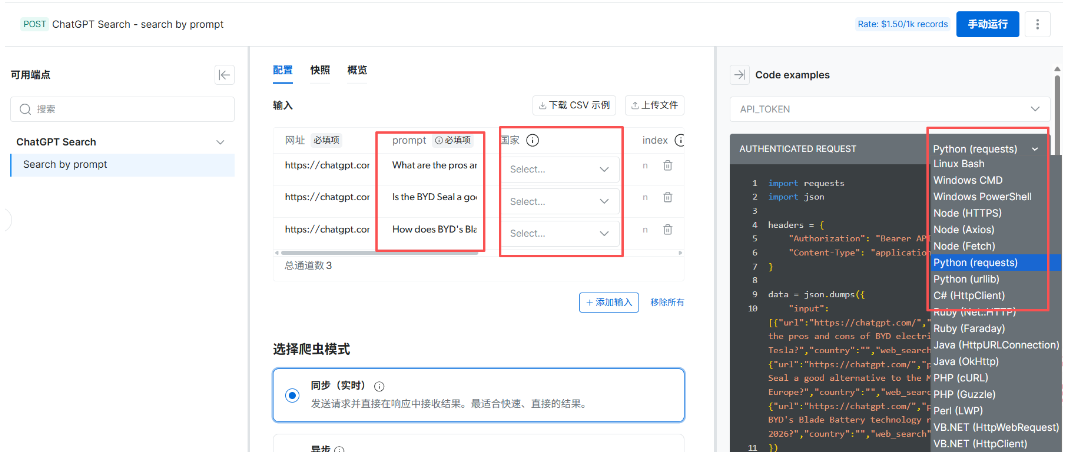Select Search by prompt endpoint
The width and height of the screenshot is (1067, 456).
tap(122, 165)
